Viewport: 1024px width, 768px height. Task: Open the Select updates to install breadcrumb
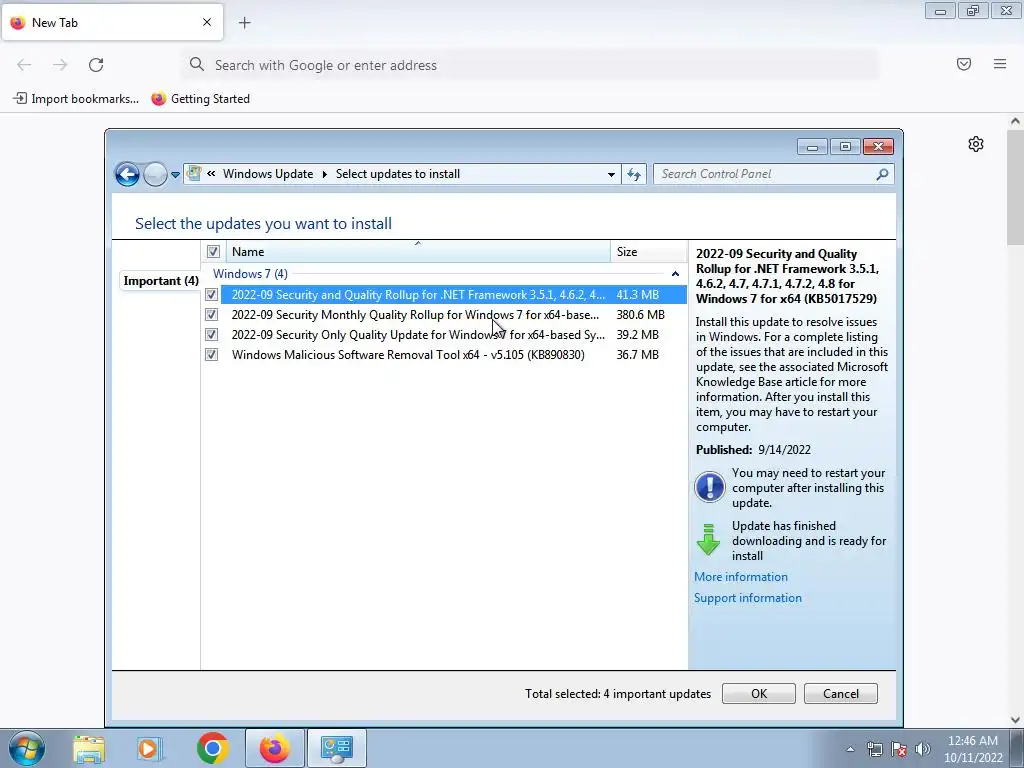click(x=398, y=174)
